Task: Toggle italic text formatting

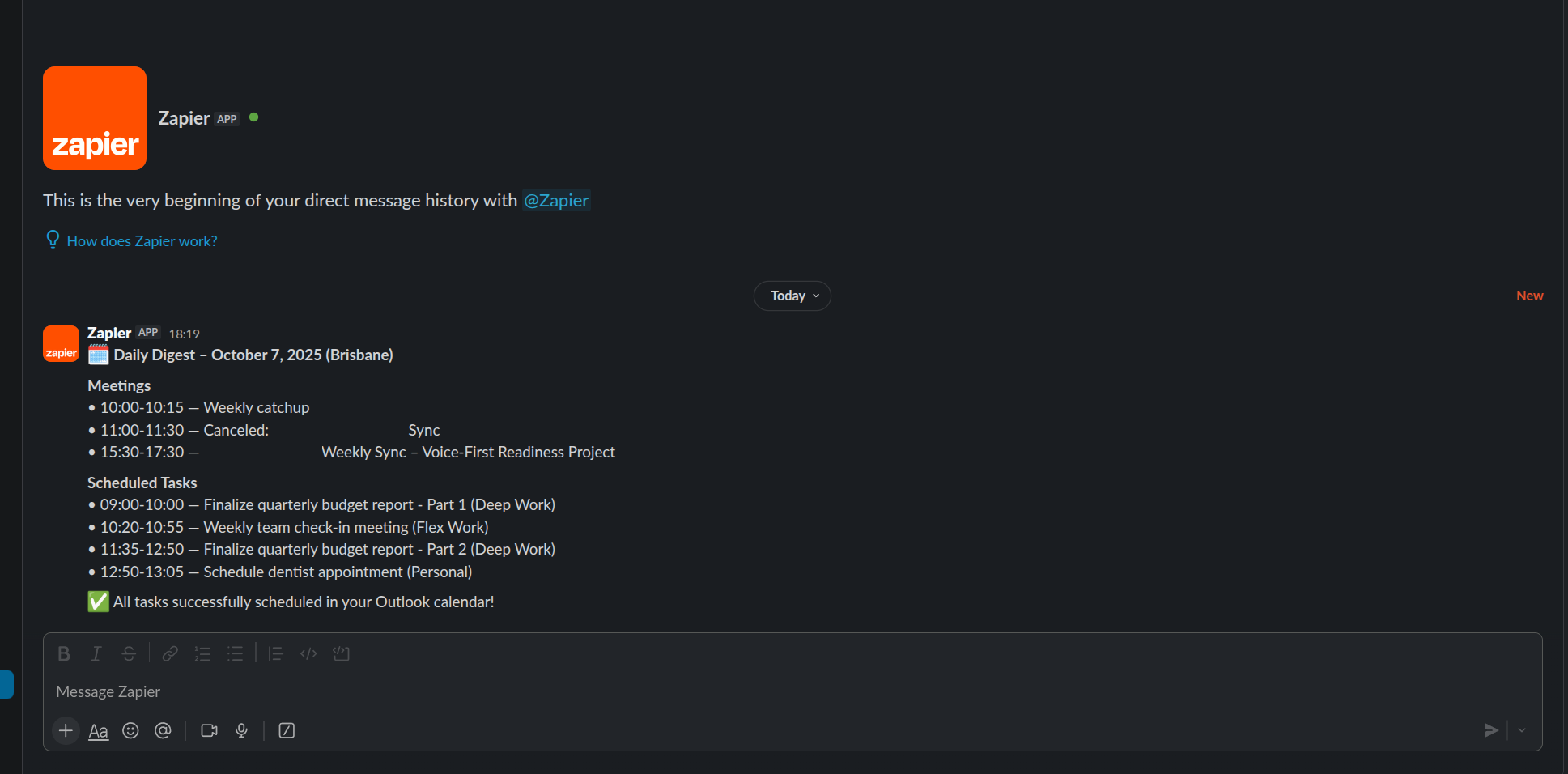Action: 96,653
